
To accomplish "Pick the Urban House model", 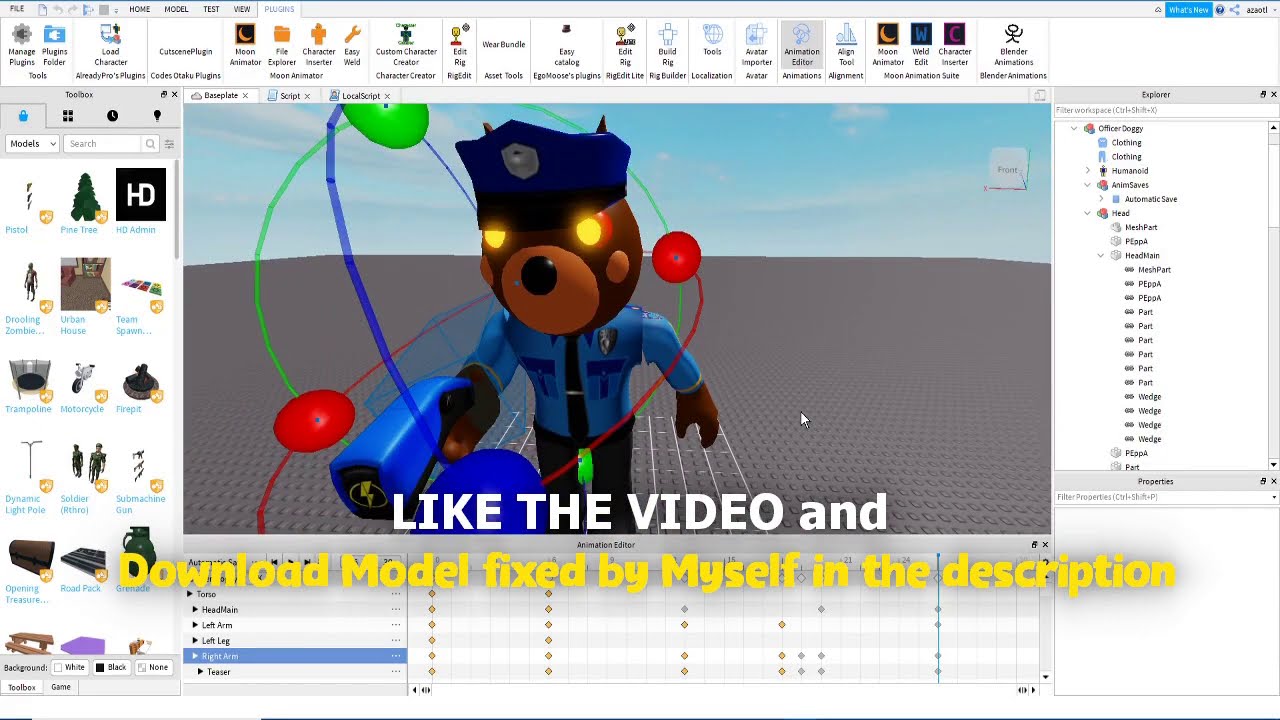I will (85, 296).
